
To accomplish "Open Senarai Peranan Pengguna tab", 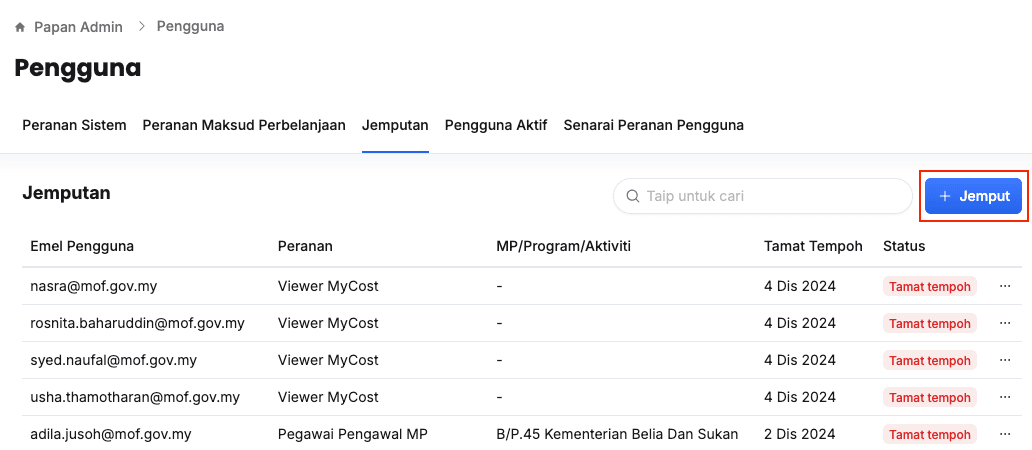I will click(x=653, y=125).
